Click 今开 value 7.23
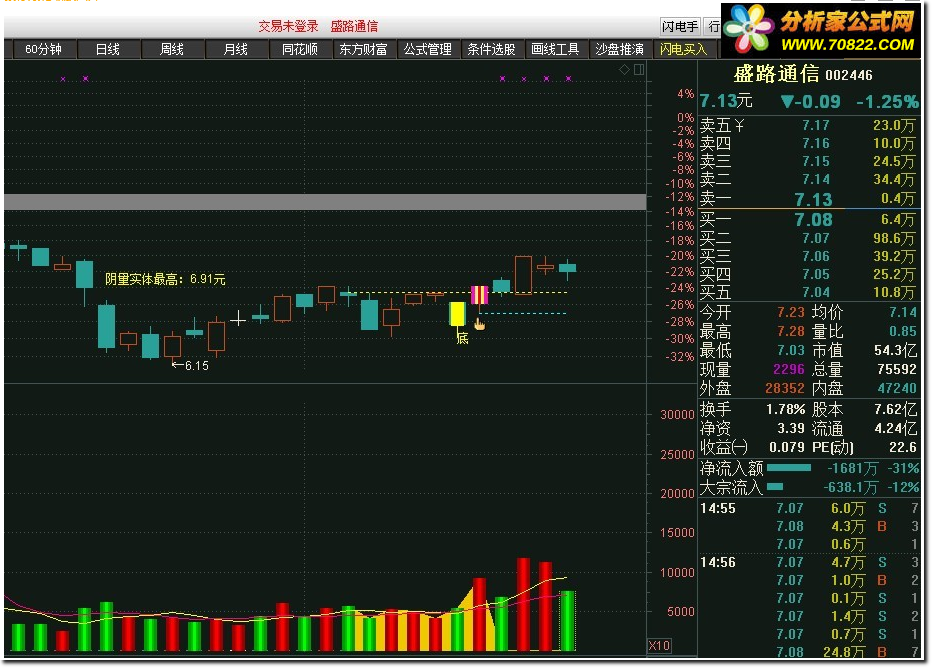Viewport: 933px width, 668px height. 791,312
